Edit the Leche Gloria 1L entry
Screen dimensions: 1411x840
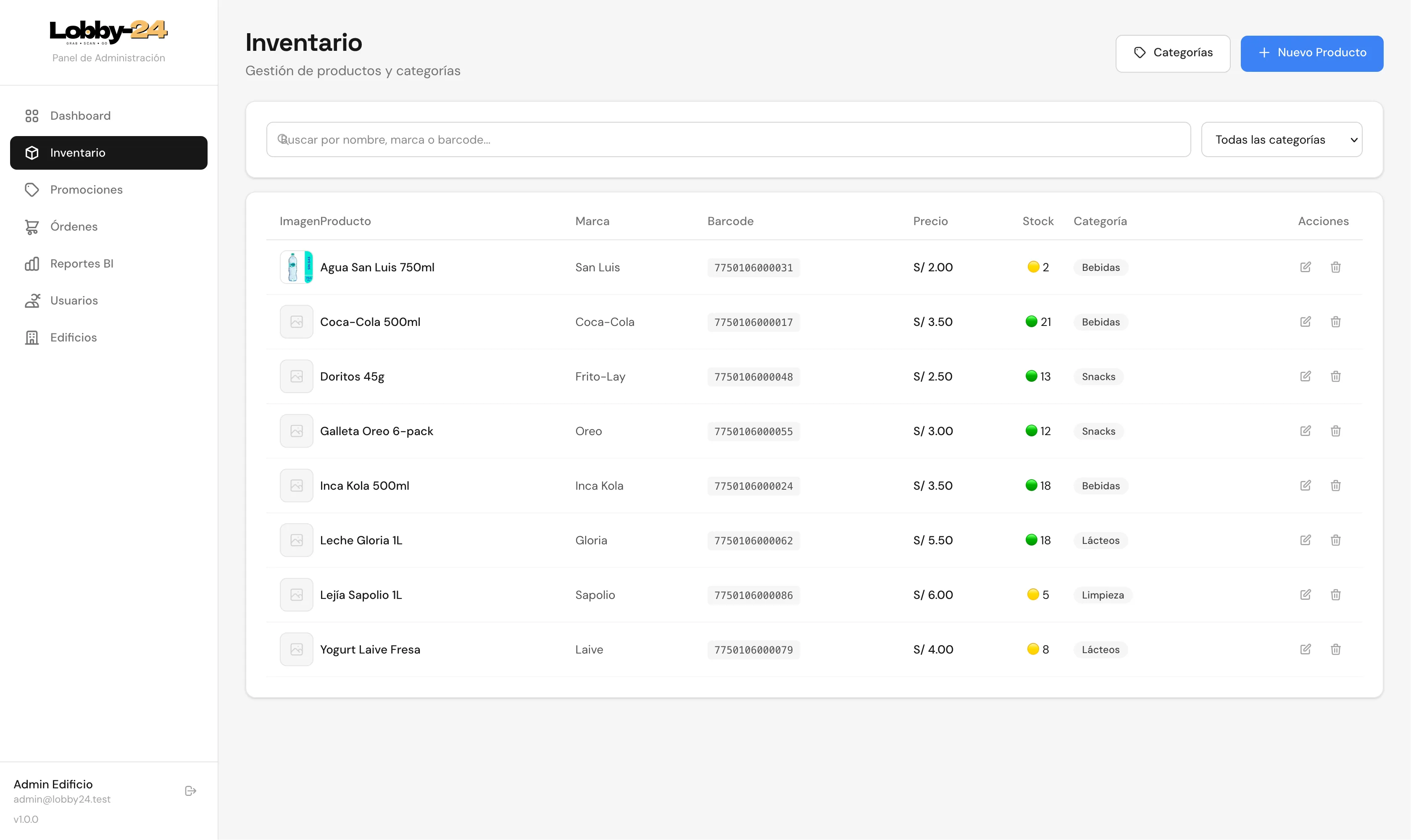coord(1306,540)
